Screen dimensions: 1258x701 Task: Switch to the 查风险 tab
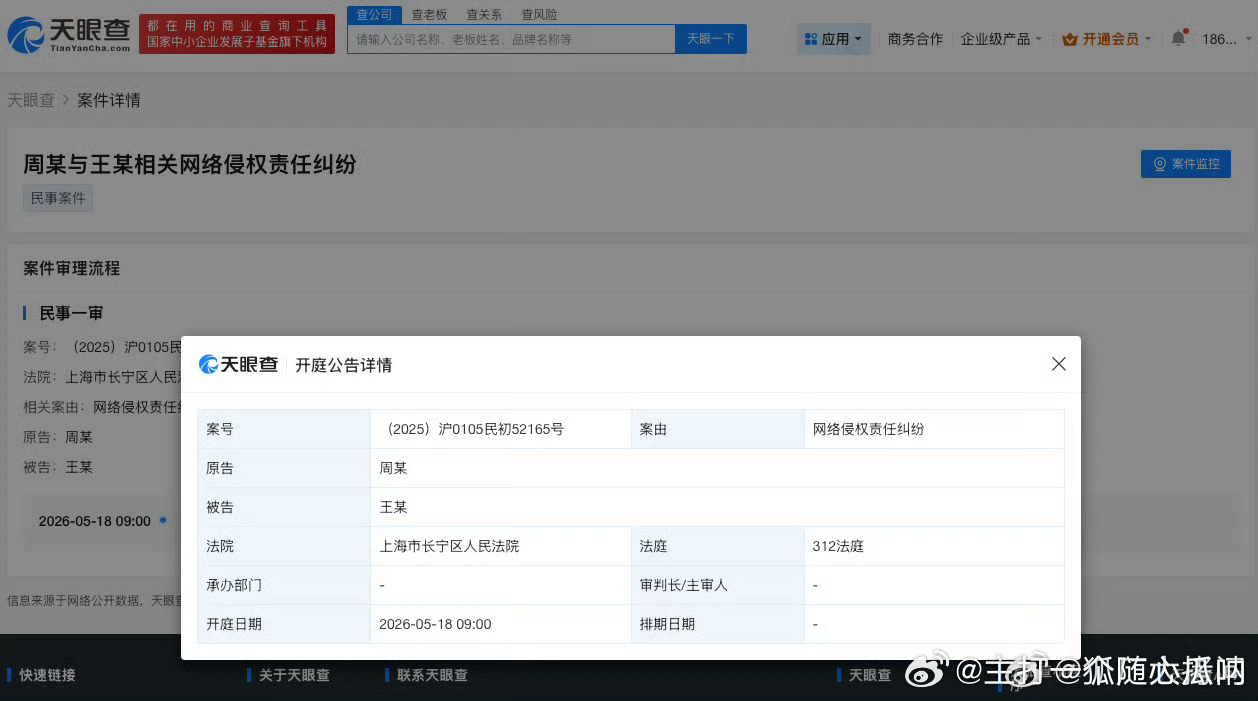539,14
